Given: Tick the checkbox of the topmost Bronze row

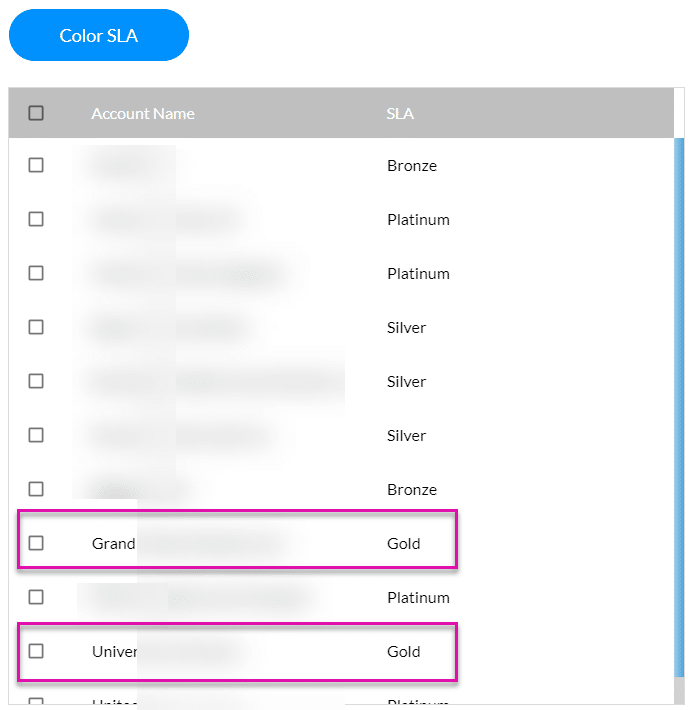Looking at the screenshot, I should tap(36, 165).
